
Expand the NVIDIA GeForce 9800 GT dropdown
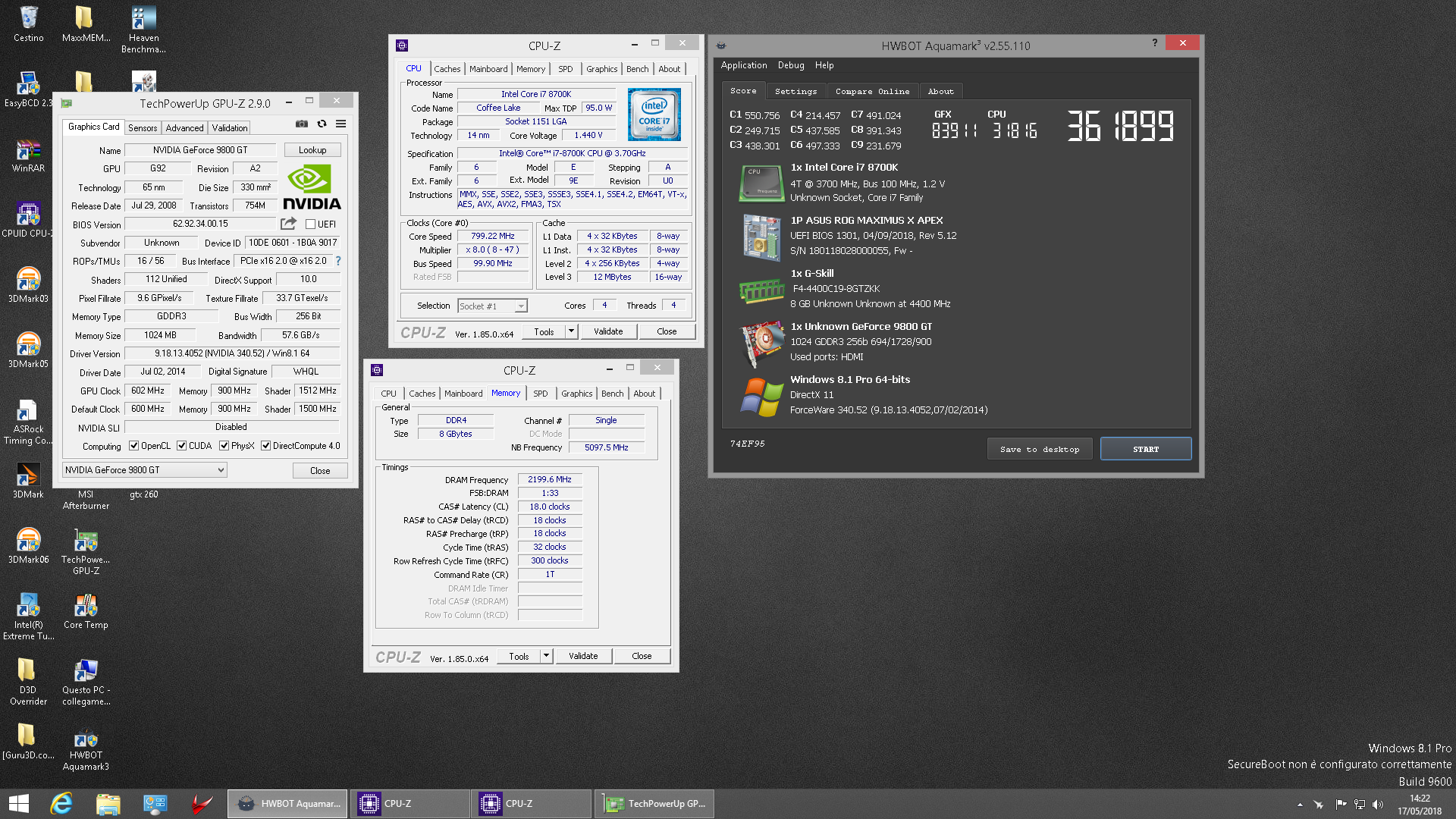(x=144, y=470)
